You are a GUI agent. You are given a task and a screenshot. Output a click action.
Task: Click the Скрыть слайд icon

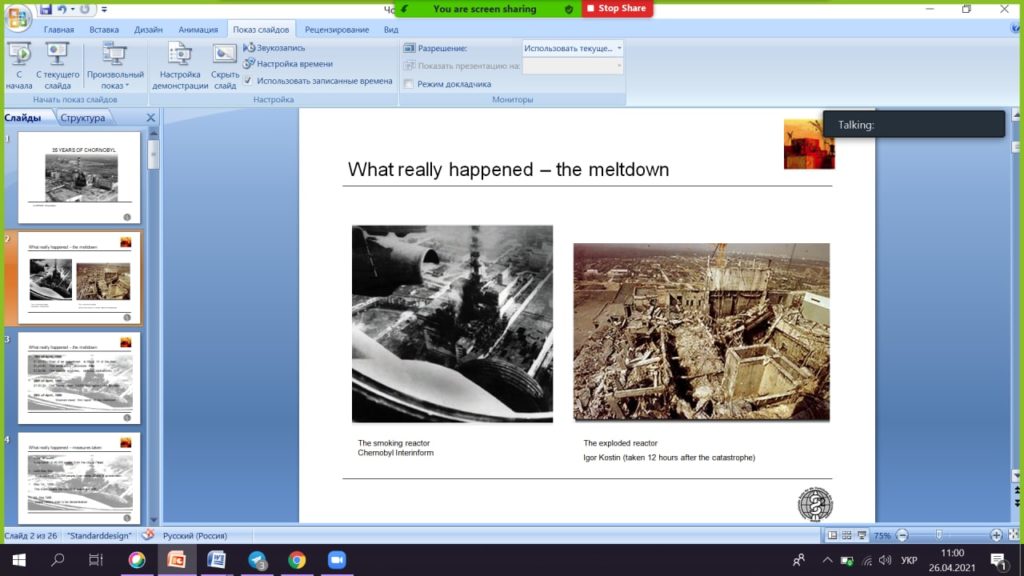click(x=225, y=65)
